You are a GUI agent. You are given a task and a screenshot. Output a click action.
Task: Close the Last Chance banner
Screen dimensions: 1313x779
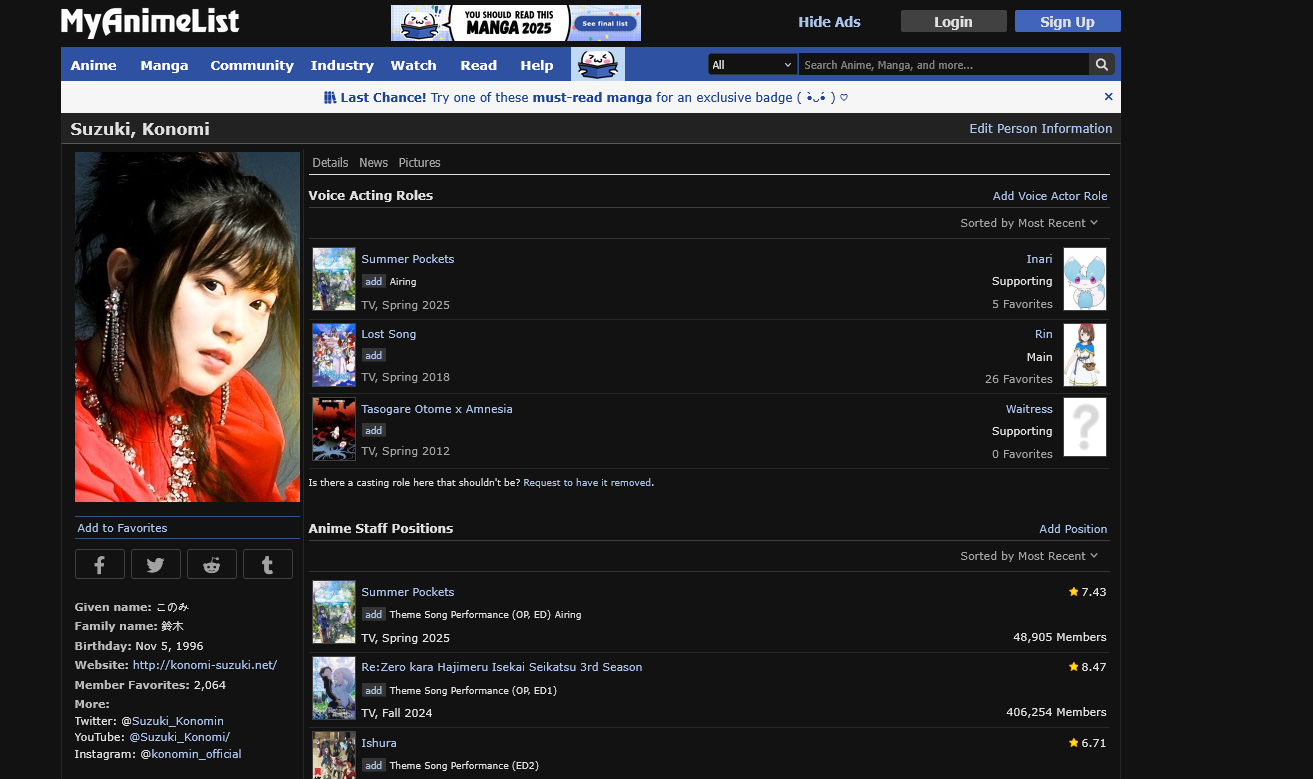point(1108,97)
